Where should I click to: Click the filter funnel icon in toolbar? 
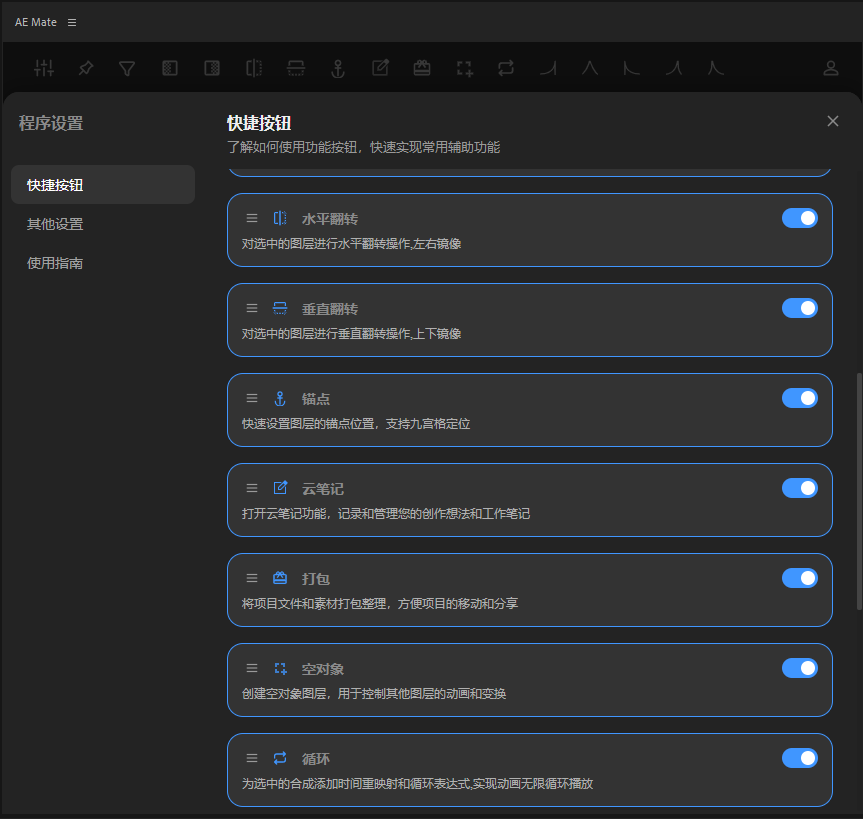pos(127,68)
